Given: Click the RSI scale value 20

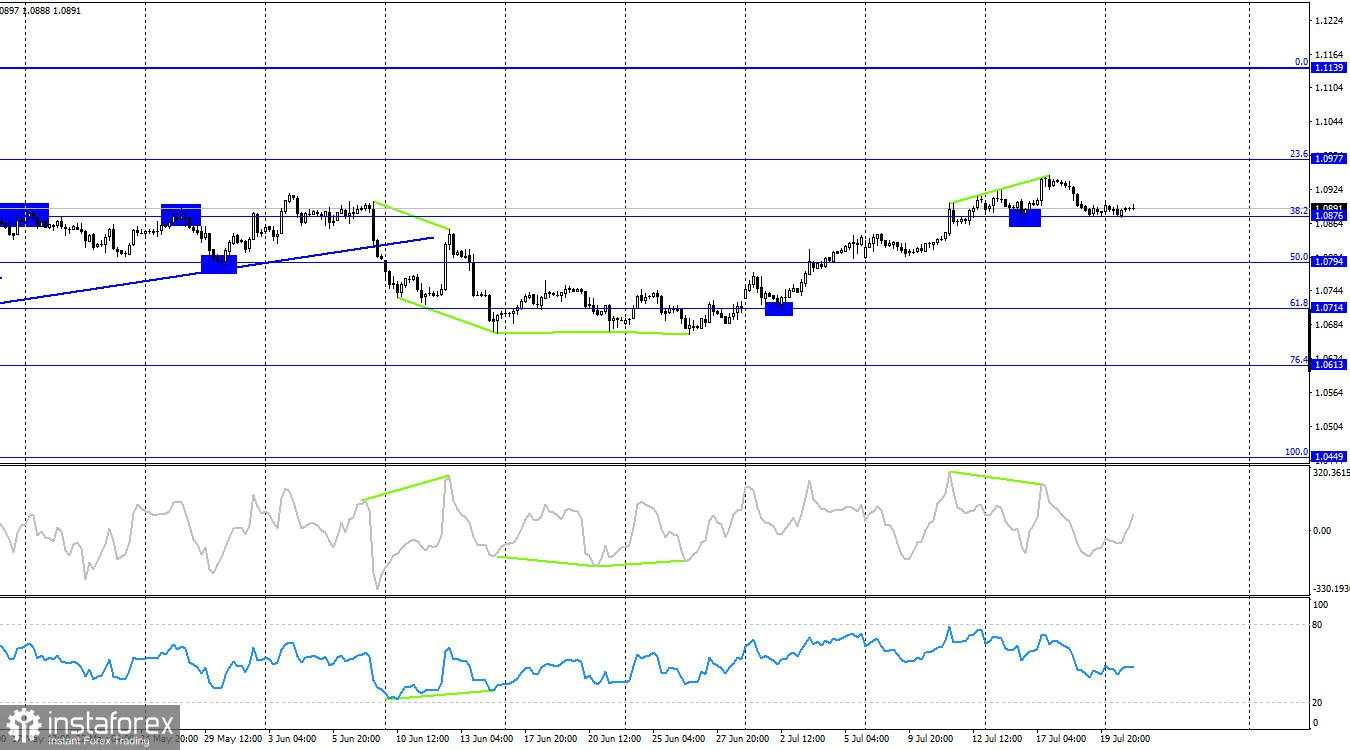Looking at the screenshot, I should pos(1318,702).
